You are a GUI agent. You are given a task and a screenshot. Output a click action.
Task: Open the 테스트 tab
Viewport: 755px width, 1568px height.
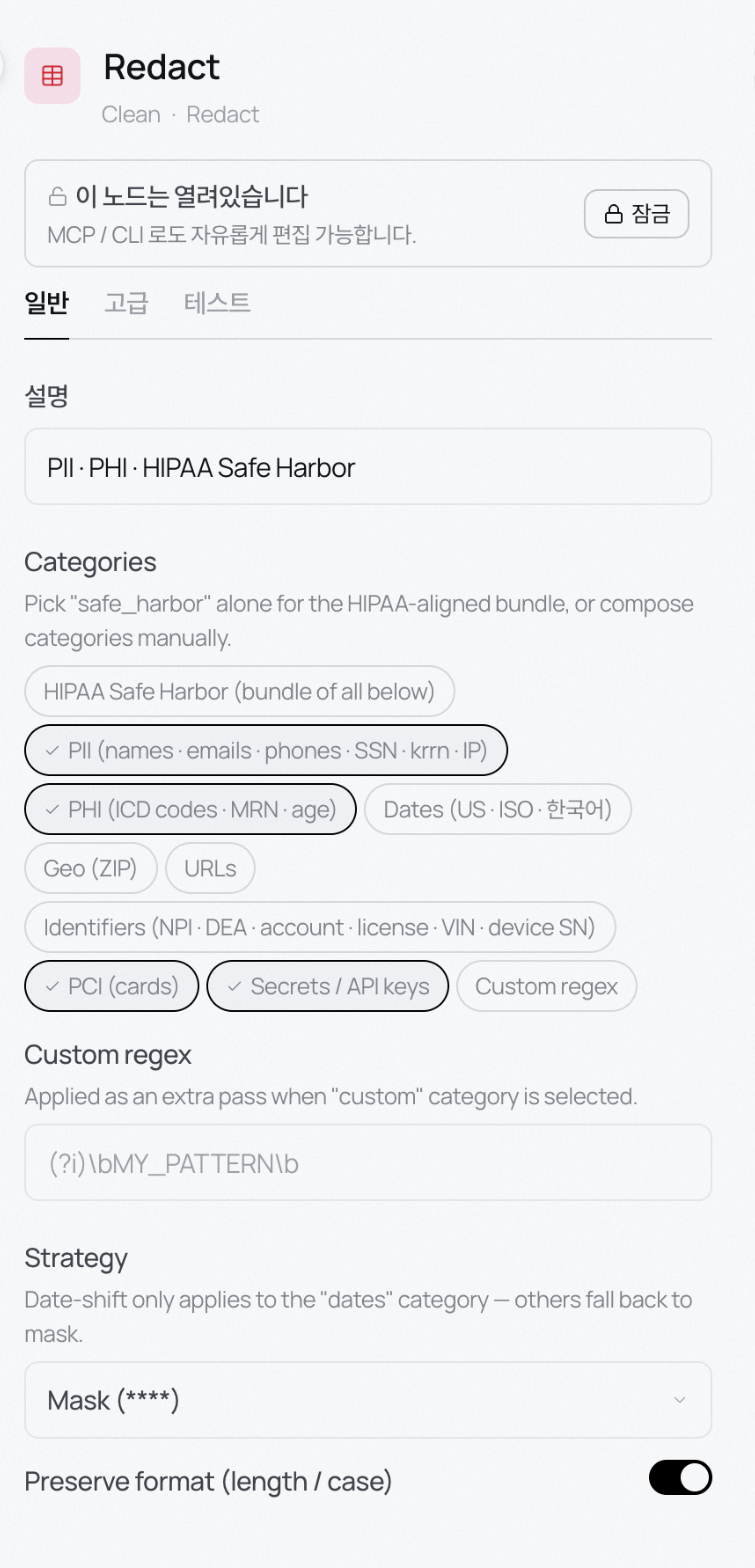(217, 303)
